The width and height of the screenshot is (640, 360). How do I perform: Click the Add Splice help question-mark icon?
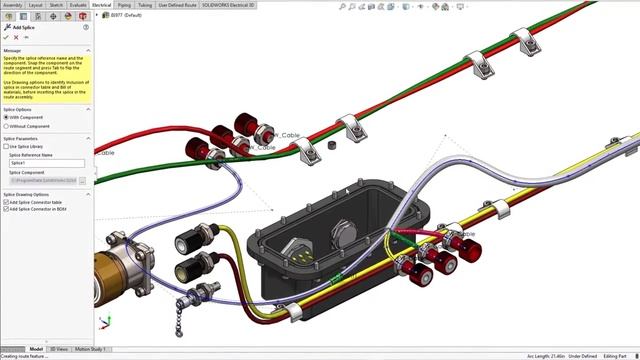pyautogui.click(x=86, y=27)
